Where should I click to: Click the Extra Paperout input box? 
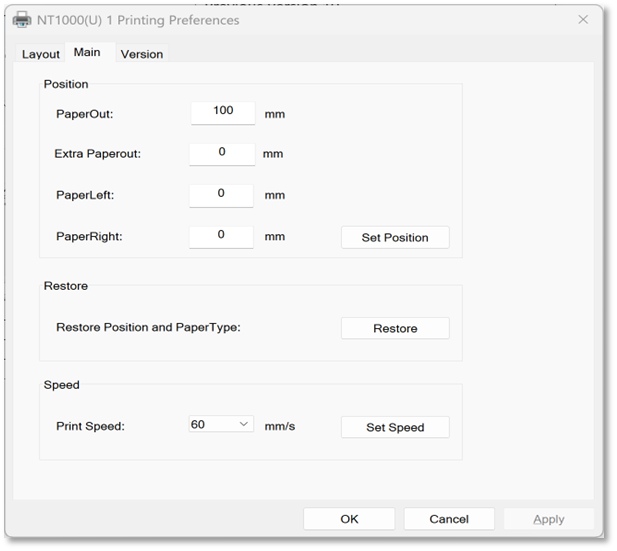[x=222, y=154]
